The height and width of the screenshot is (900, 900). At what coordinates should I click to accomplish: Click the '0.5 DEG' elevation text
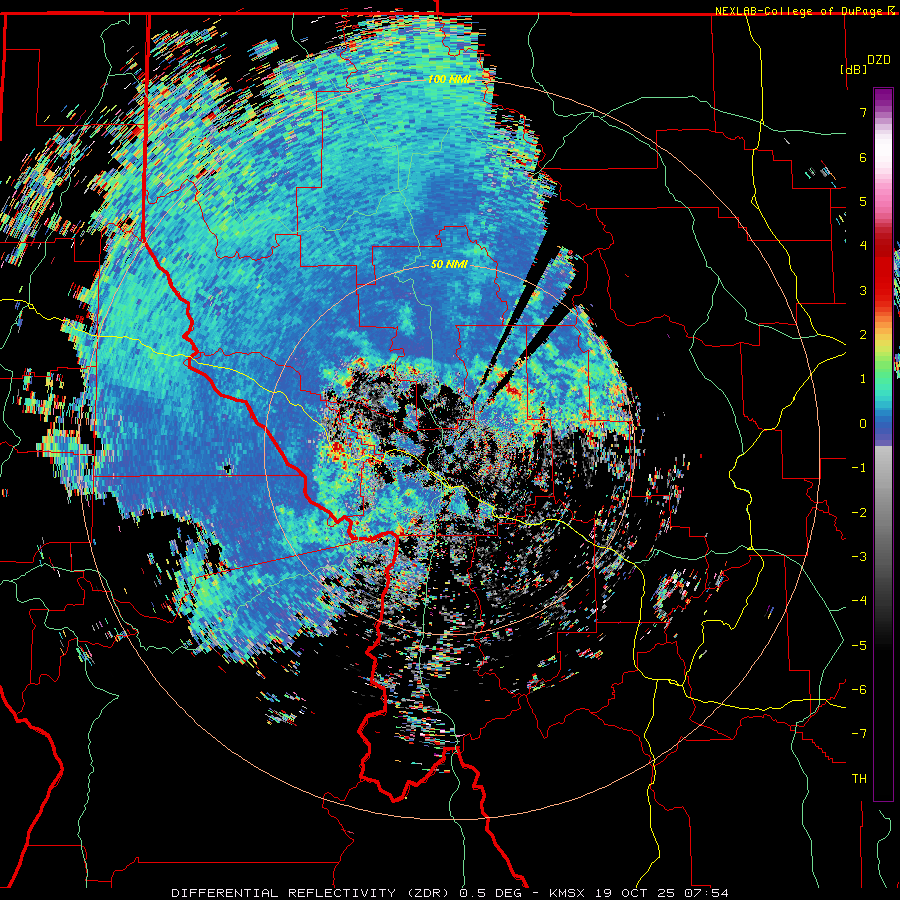(x=491, y=893)
